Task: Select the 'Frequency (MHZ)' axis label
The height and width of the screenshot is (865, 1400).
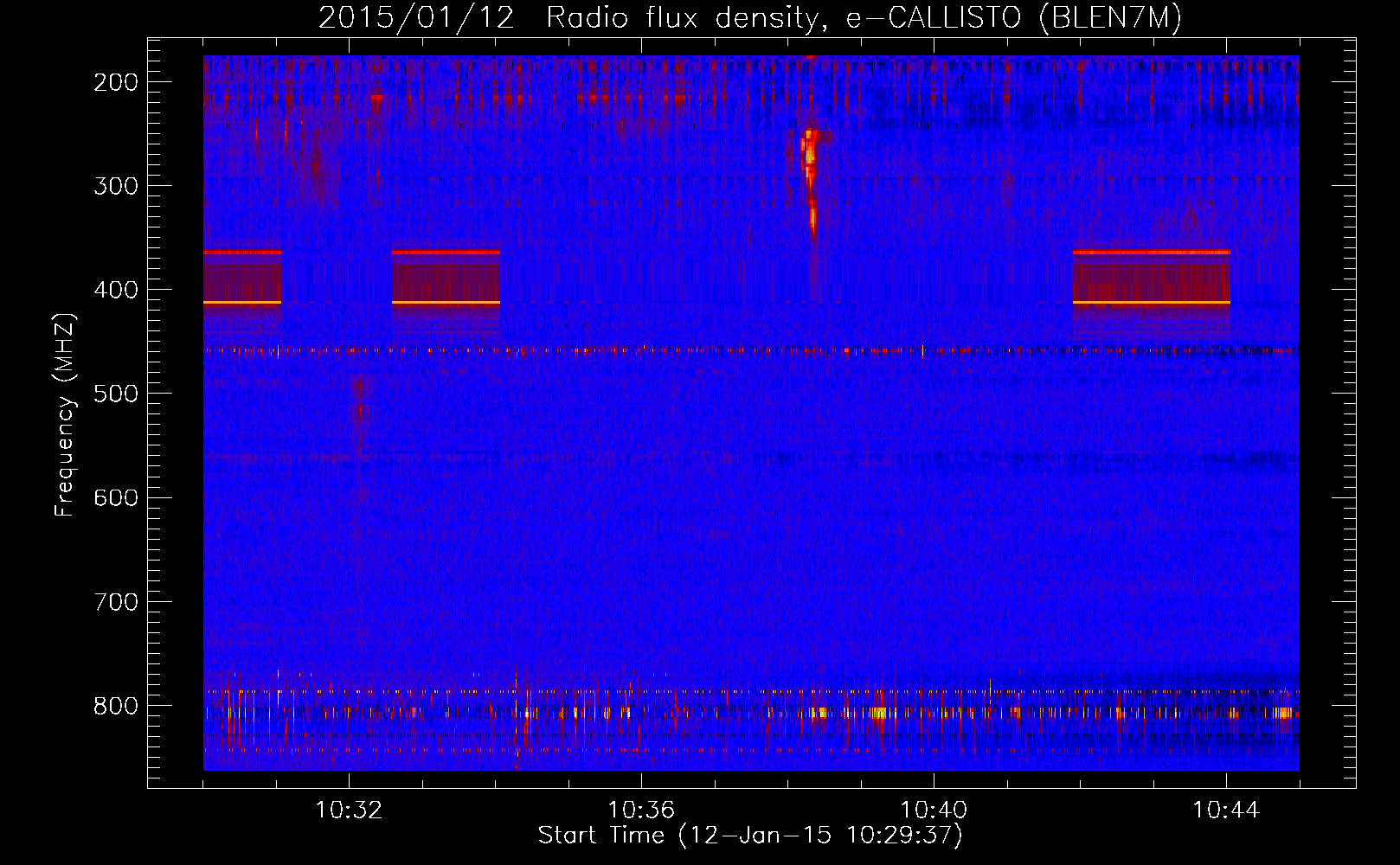Action: click(x=65, y=414)
